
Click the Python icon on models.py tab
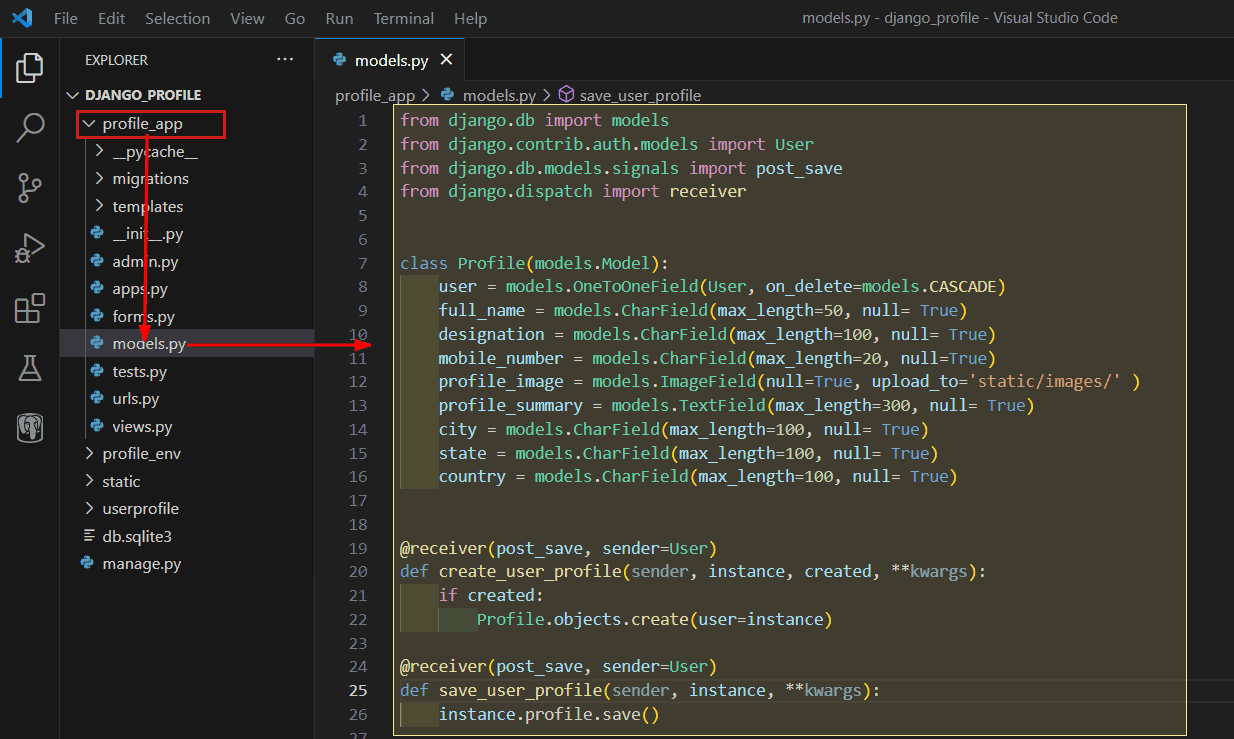point(341,59)
